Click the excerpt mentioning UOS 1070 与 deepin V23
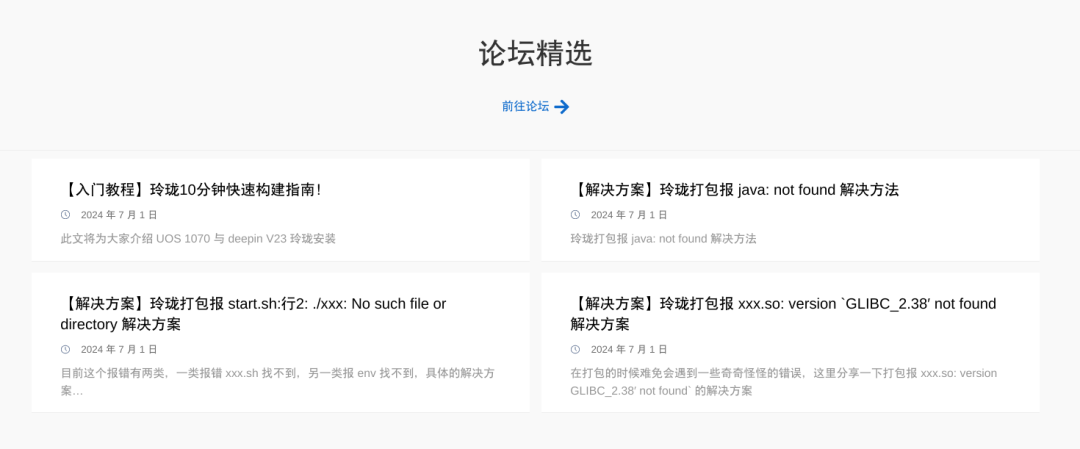Image resolution: width=1080 pixels, height=449 pixels. [x=198, y=239]
